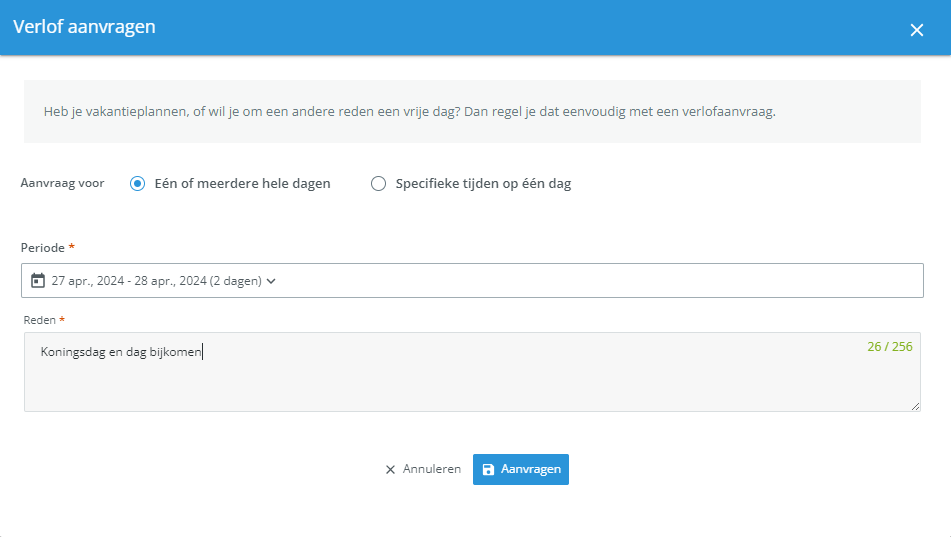Open the calendar icon in Periode field
This screenshot has width=951, height=537.
point(38,280)
